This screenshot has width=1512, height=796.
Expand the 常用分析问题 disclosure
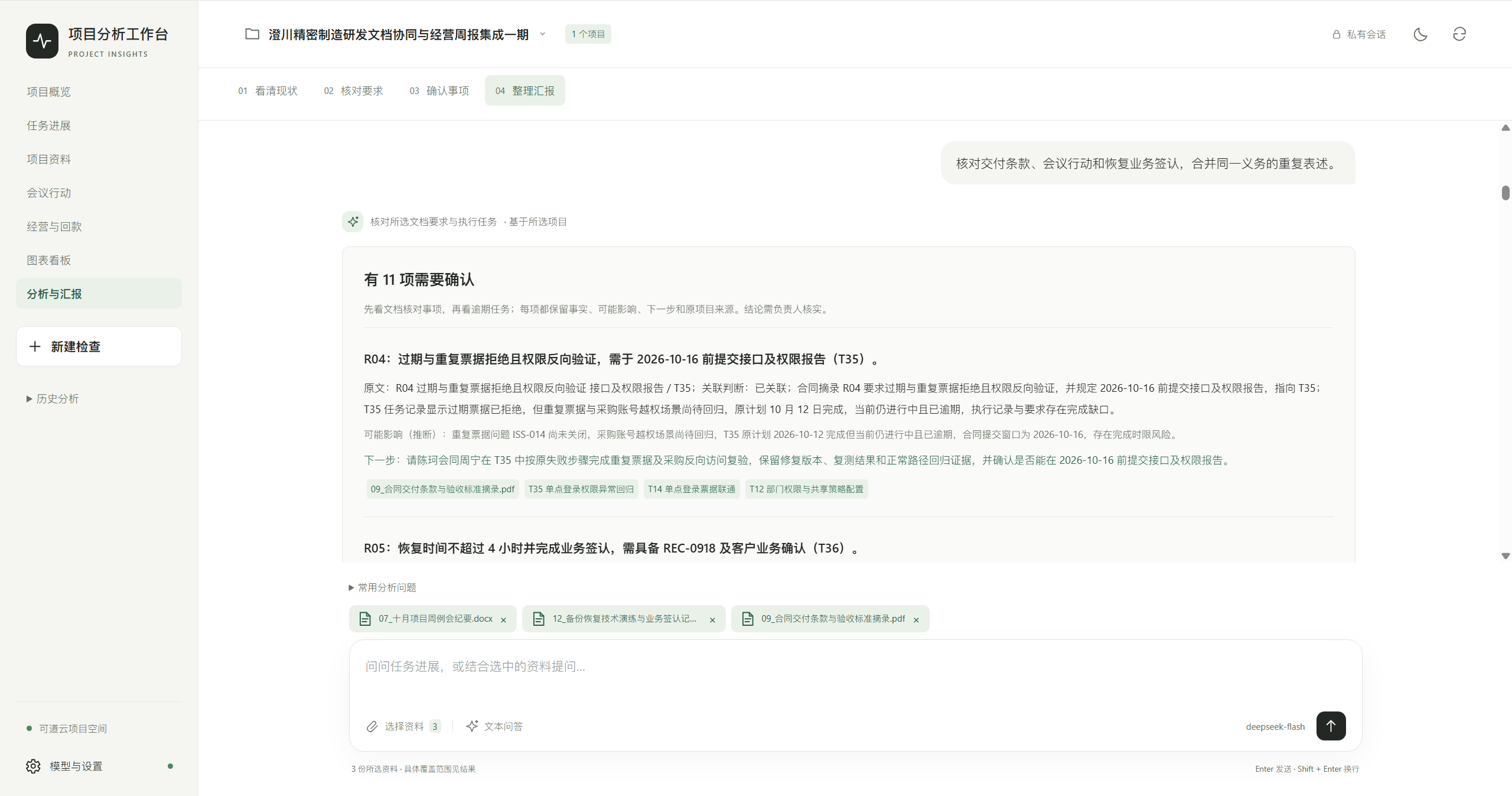click(x=383, y=587)
